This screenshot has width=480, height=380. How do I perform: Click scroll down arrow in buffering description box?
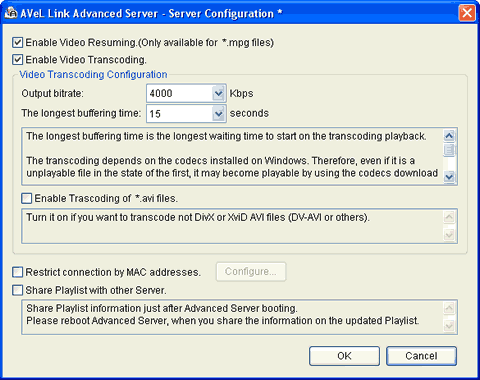[449, 177]
